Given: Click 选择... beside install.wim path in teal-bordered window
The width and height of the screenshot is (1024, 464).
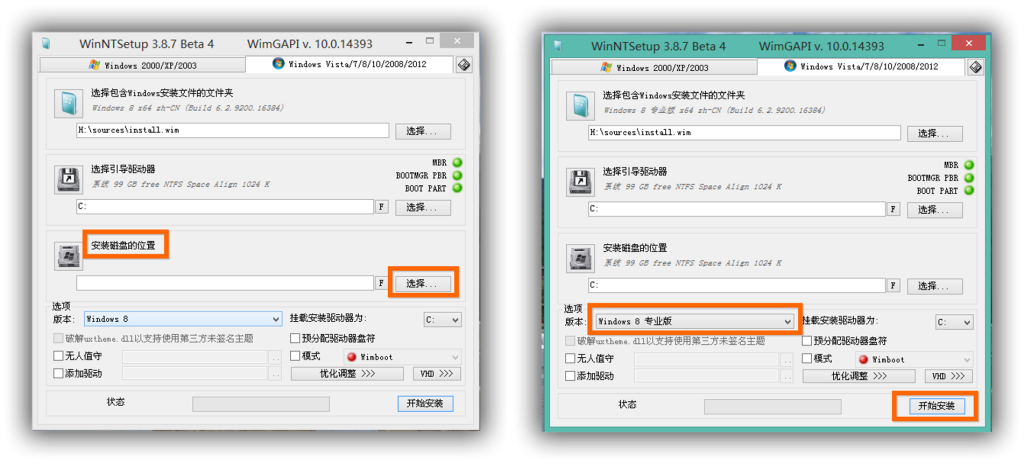Looking at the screenshot, I should point(935,133).
